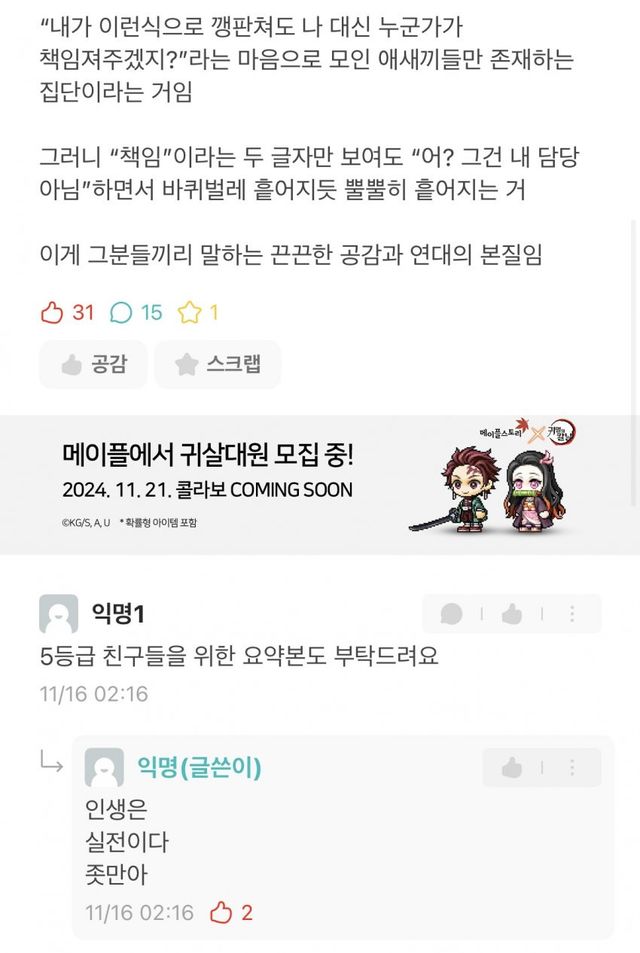The width and height of the screenshot is (640, 953).
Task: Tap the 공감 like button
Action: [x=93, y=364]
